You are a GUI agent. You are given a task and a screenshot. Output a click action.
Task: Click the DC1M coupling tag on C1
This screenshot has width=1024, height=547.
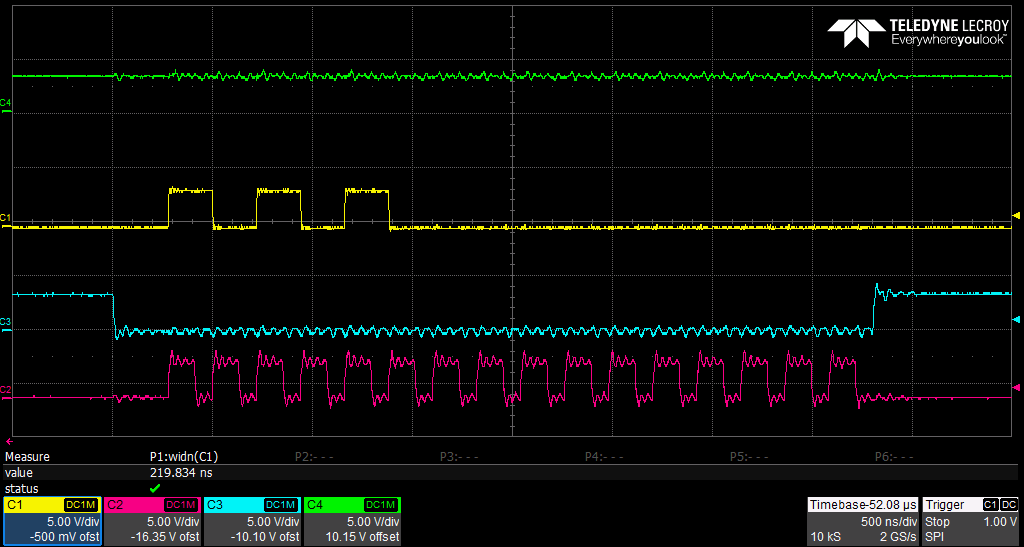[81, 505]
